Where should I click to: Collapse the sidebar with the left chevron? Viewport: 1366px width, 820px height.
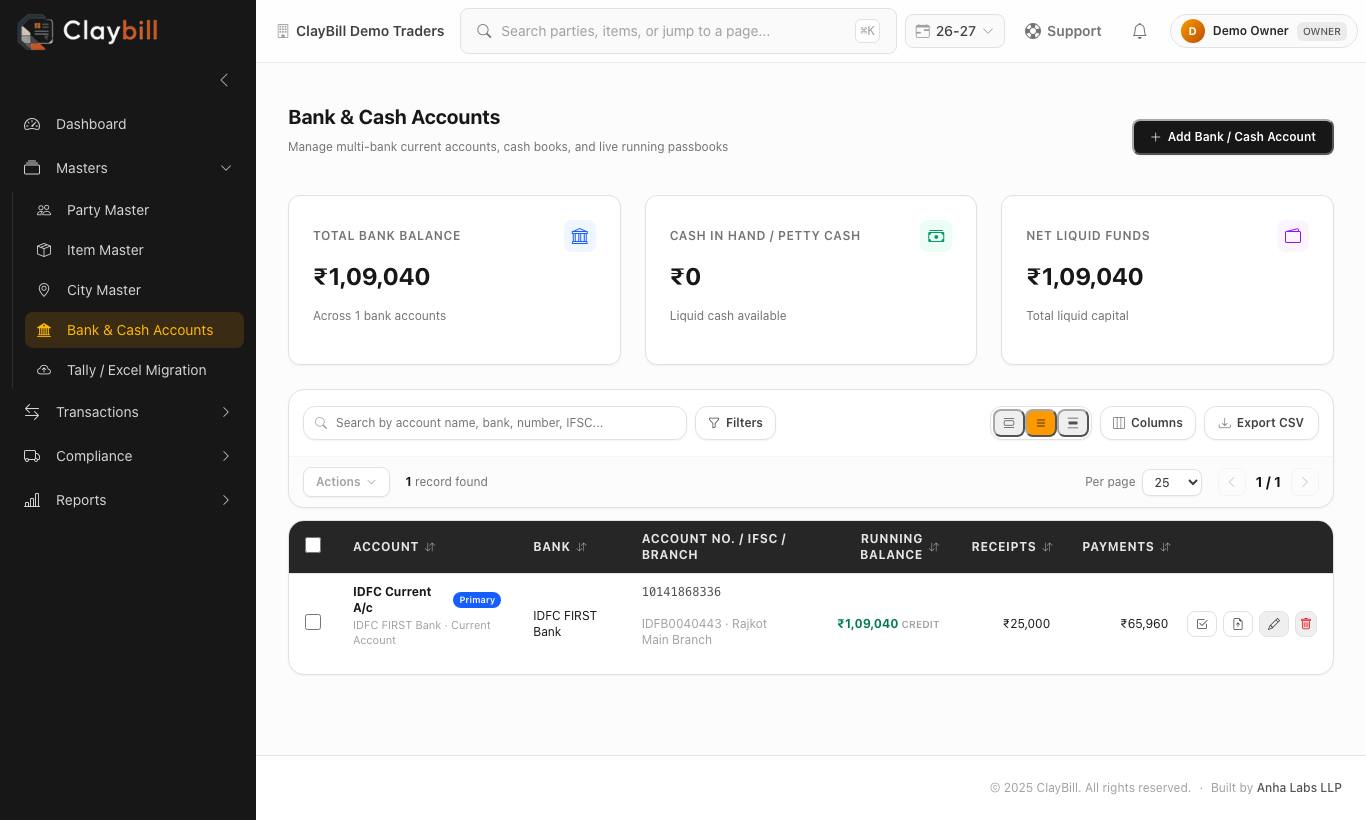pos(224,80)
